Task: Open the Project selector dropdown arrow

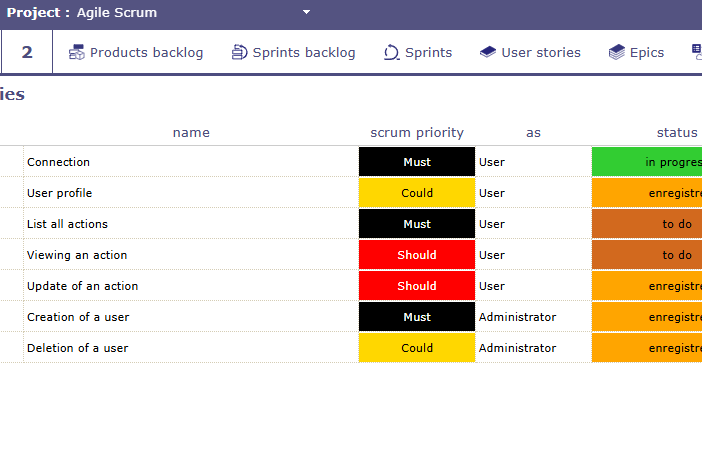Action: pyautogui.click(x=307, y=13)
